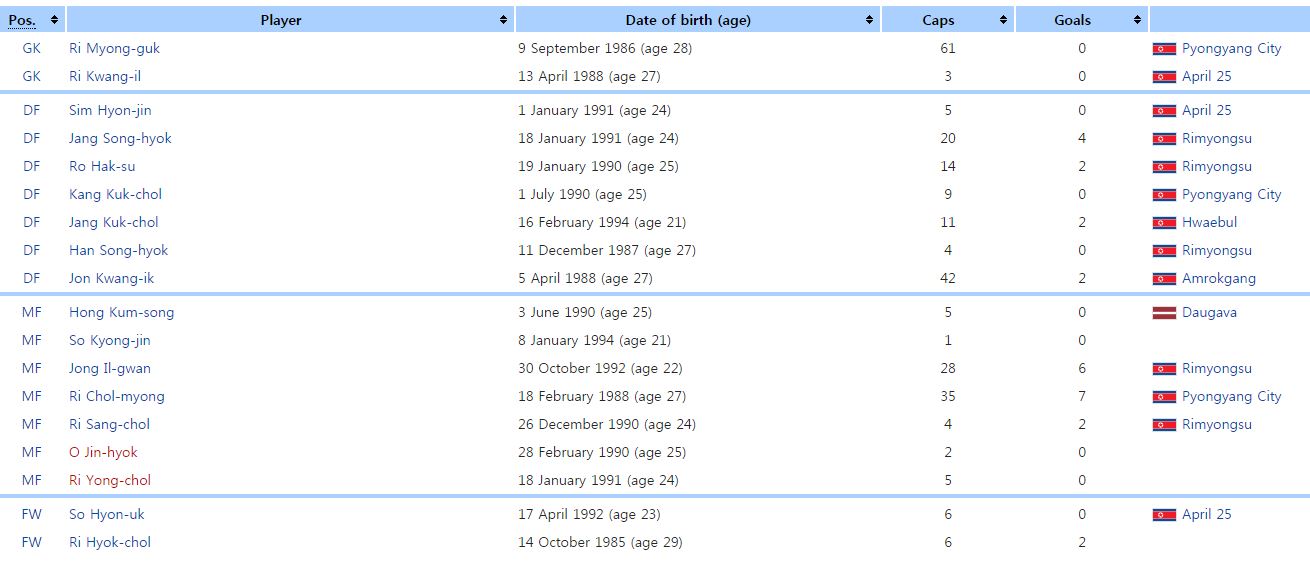
Task: Click the Hwaebul club link
Action: click(x=1209, y=222)
